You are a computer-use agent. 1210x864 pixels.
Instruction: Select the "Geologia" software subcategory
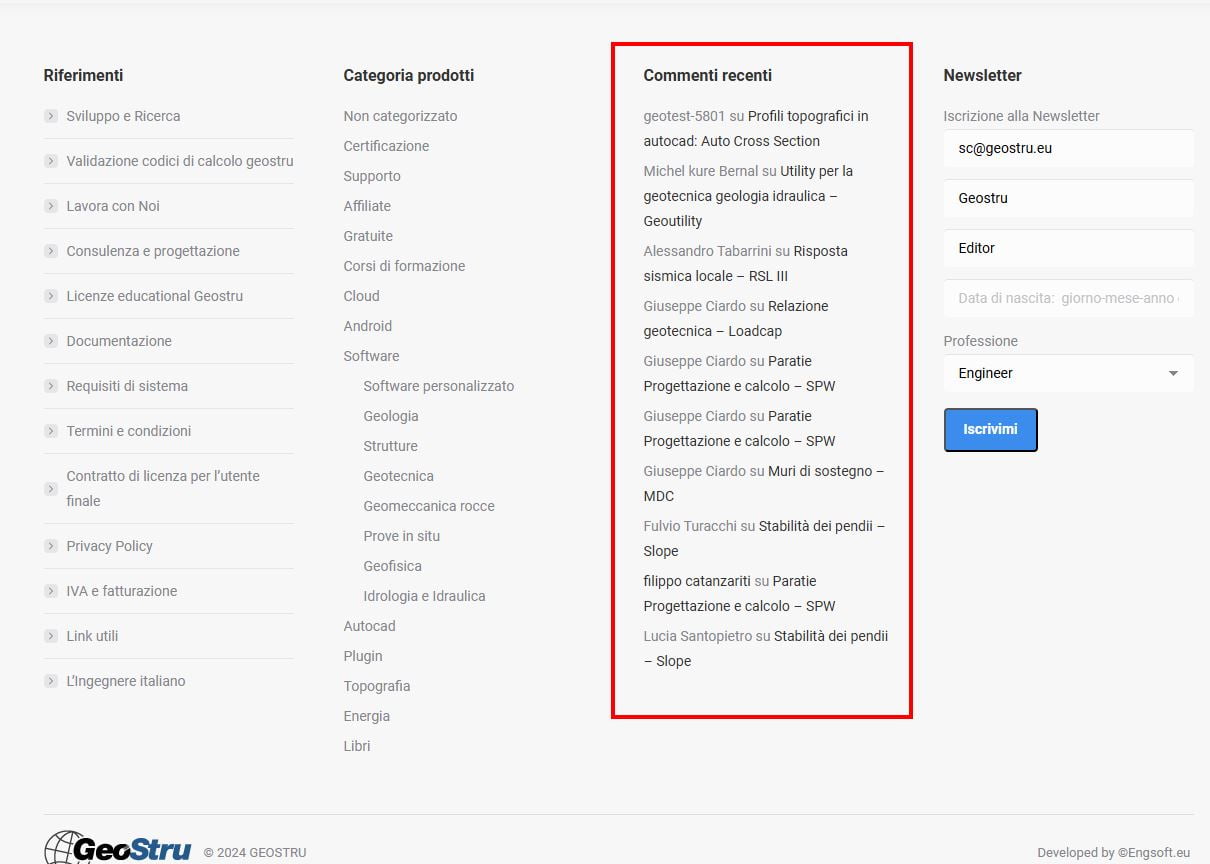point(391,416)
